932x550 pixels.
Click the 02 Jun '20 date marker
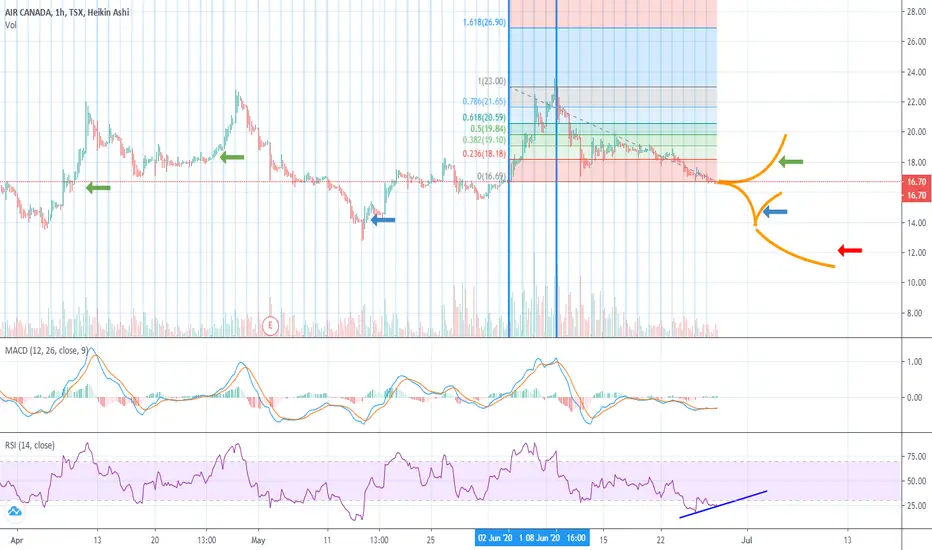(495, 538)
